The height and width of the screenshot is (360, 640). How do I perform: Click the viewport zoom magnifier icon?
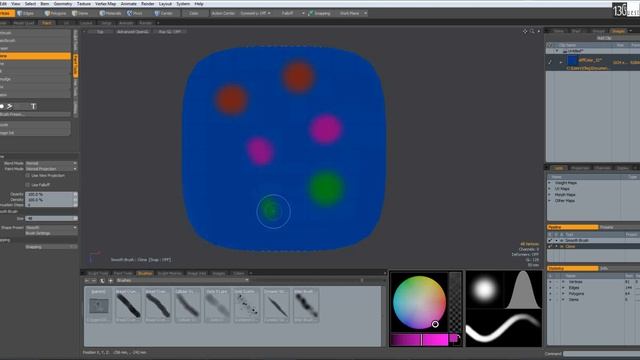532,31
